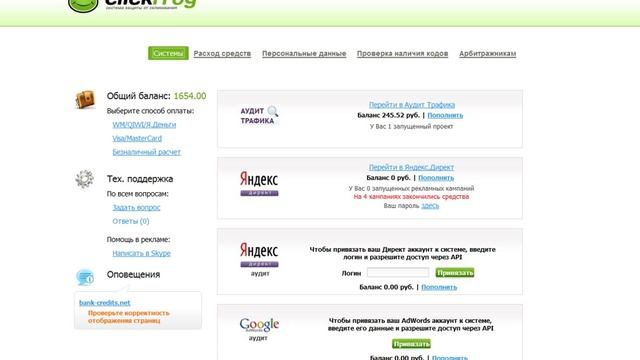The image size is (640, 360).
Task: Click text У Вас 1 запущенный проект
Action: tap(411, 127)
